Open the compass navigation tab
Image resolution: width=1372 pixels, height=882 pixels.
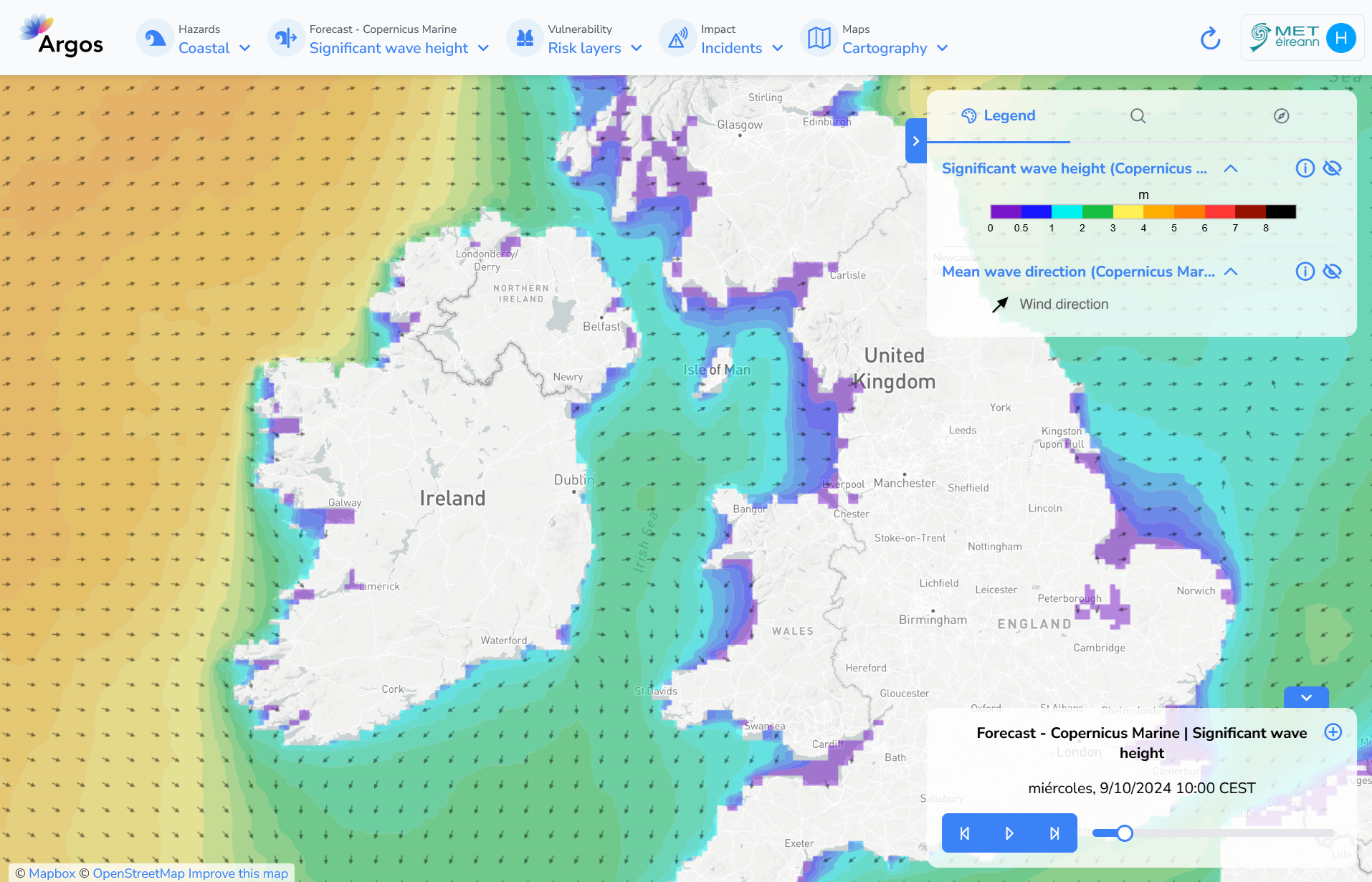tap(1282, 116)
